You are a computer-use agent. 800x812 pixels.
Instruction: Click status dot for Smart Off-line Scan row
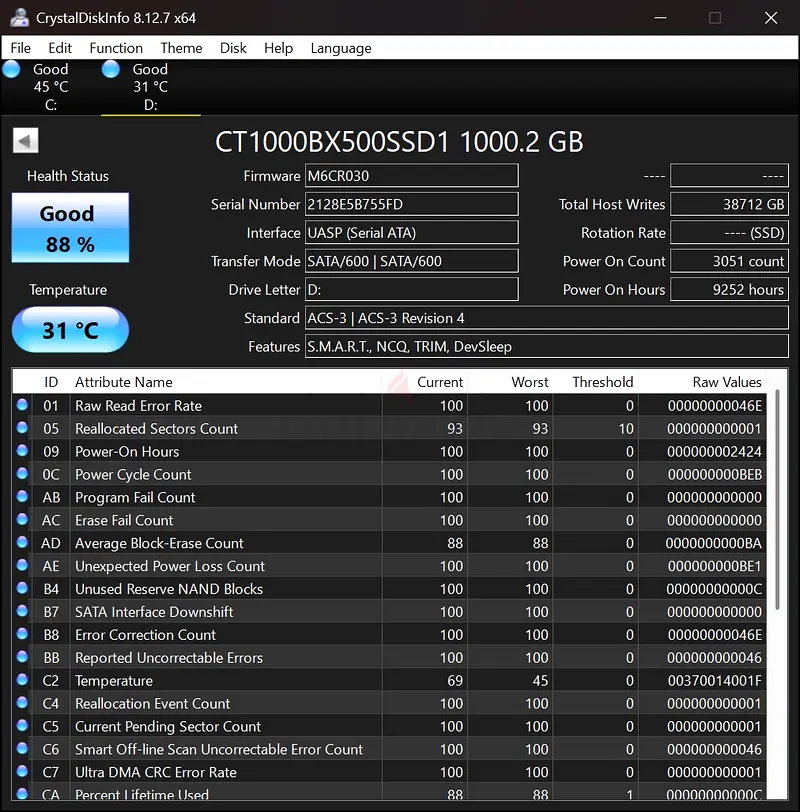click(22, 748)
